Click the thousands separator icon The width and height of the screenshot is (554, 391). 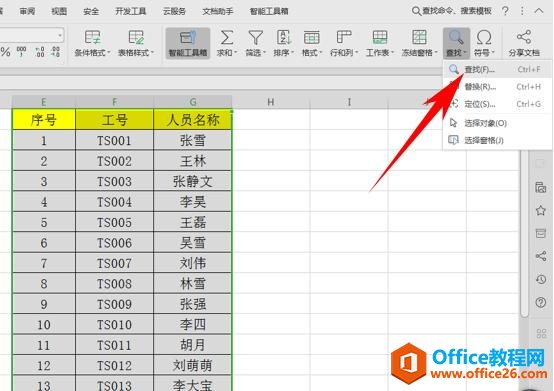tap(22, 52)
